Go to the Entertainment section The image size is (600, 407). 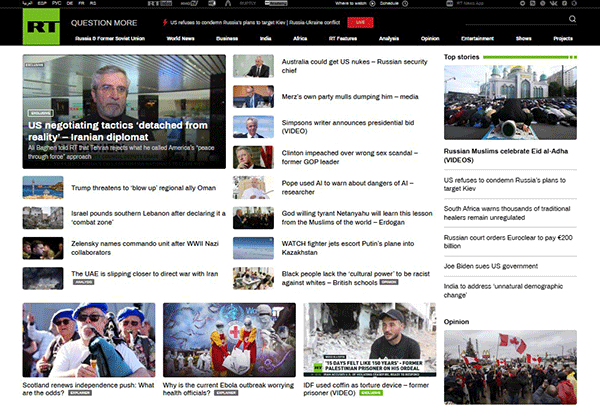point(477,38)
